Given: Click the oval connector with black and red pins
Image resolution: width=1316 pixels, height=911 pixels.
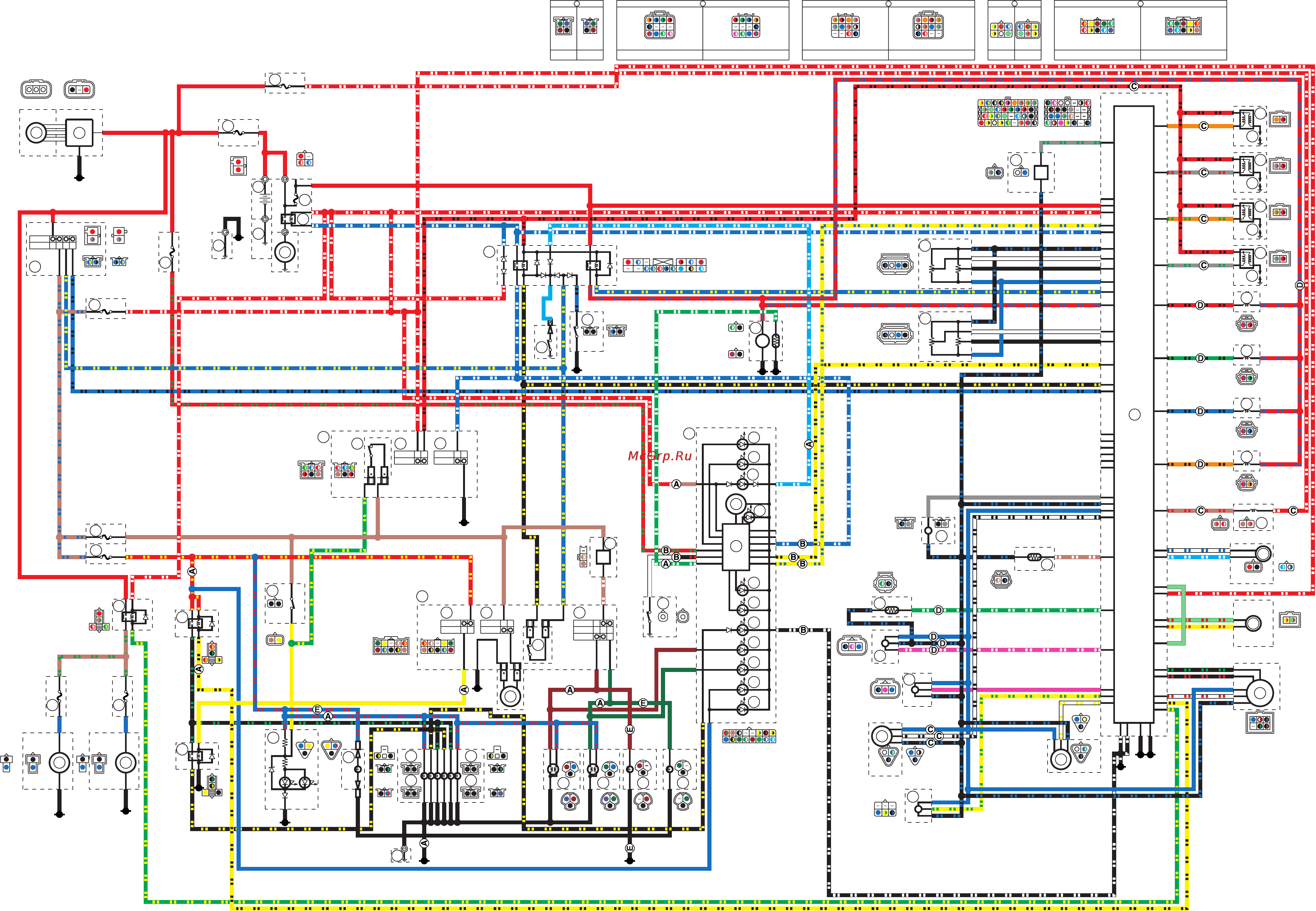Looking at the screenshot, I should pos(79,89).
